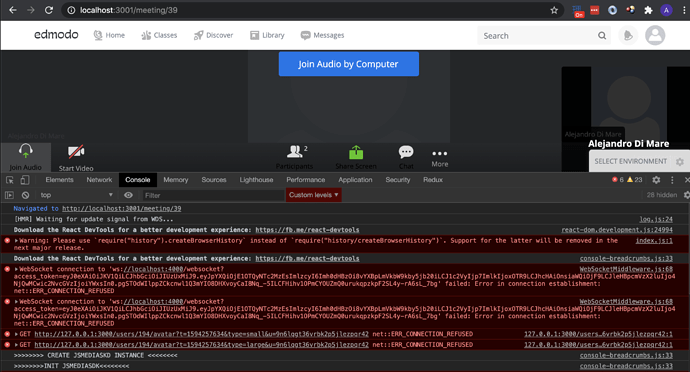Open the notifications bell icon

coord(628,36)
